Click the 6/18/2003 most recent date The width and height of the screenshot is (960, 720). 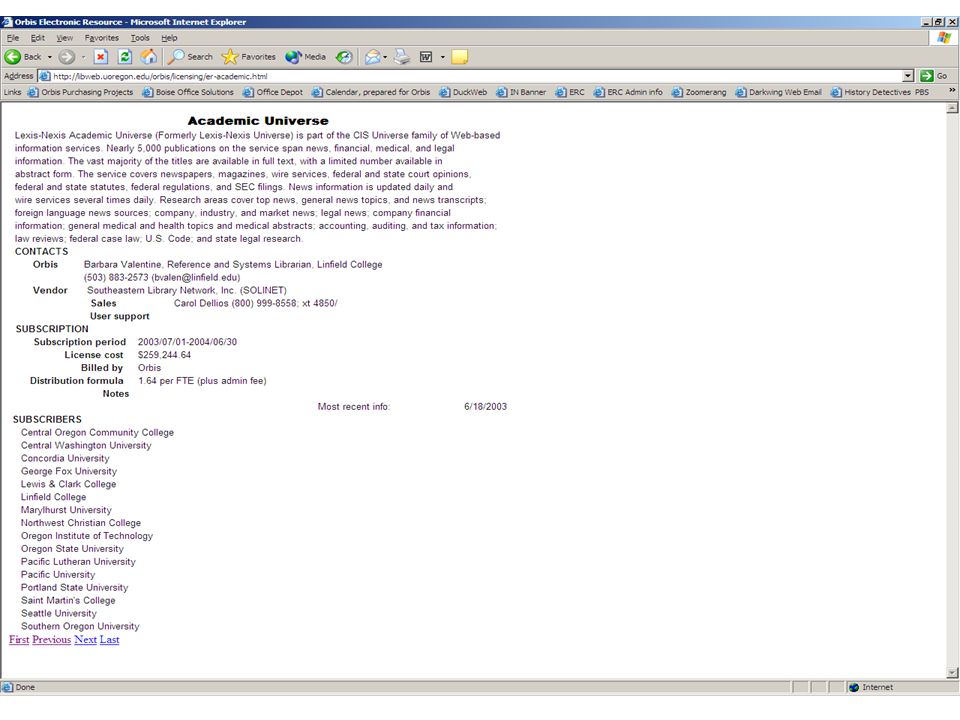[486, 406]
